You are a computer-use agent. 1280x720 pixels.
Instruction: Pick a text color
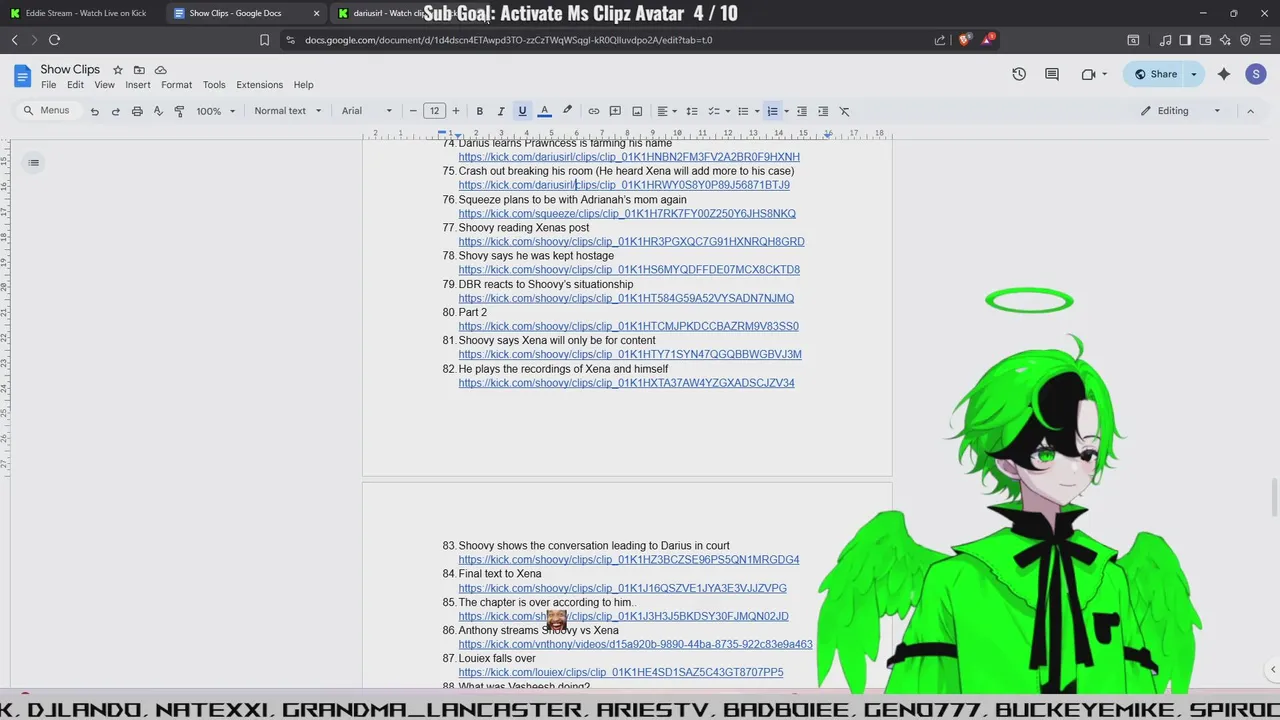tap(544, 111)
